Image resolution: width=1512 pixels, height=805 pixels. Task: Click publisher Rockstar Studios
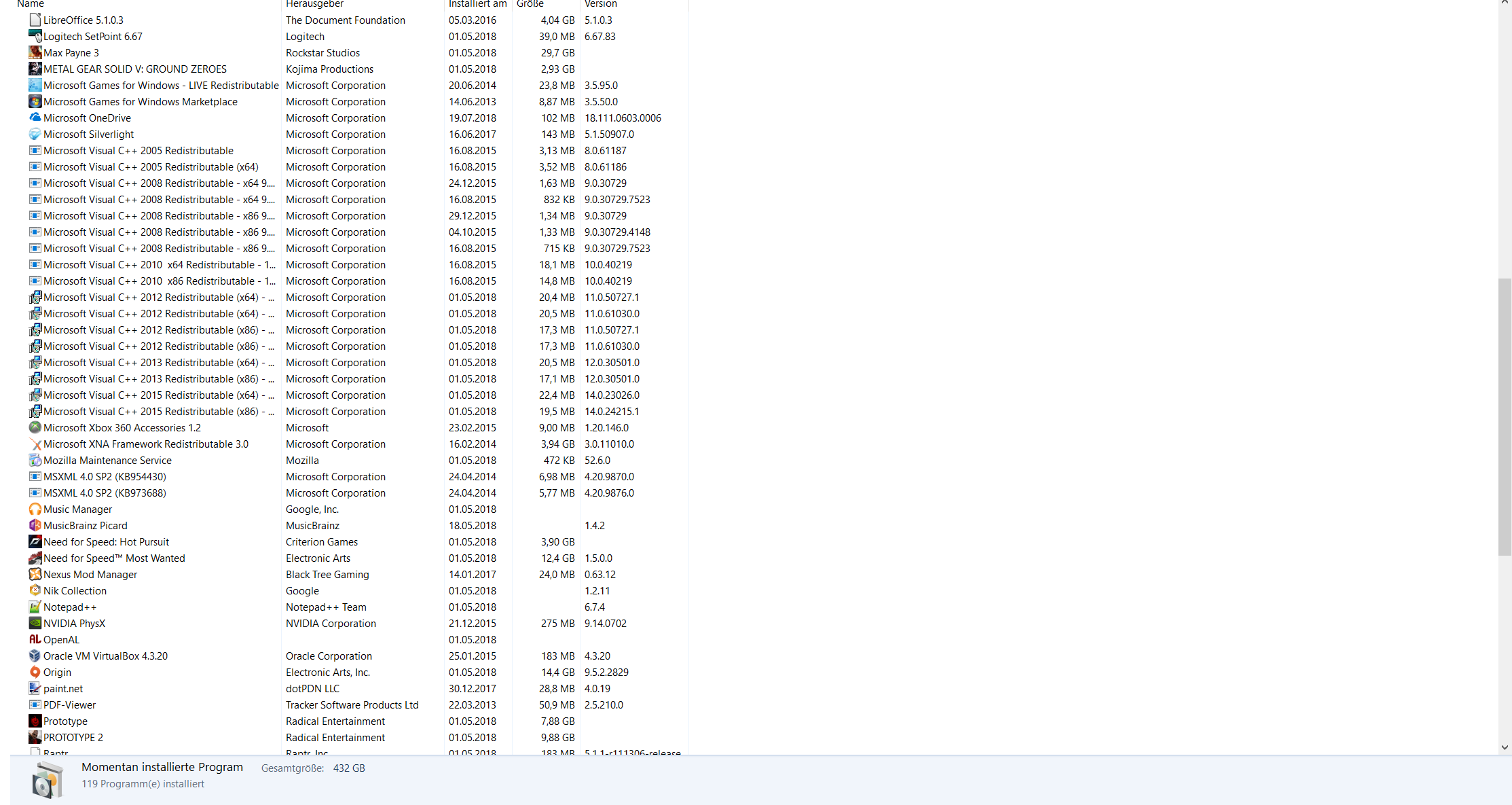(322, 52)
